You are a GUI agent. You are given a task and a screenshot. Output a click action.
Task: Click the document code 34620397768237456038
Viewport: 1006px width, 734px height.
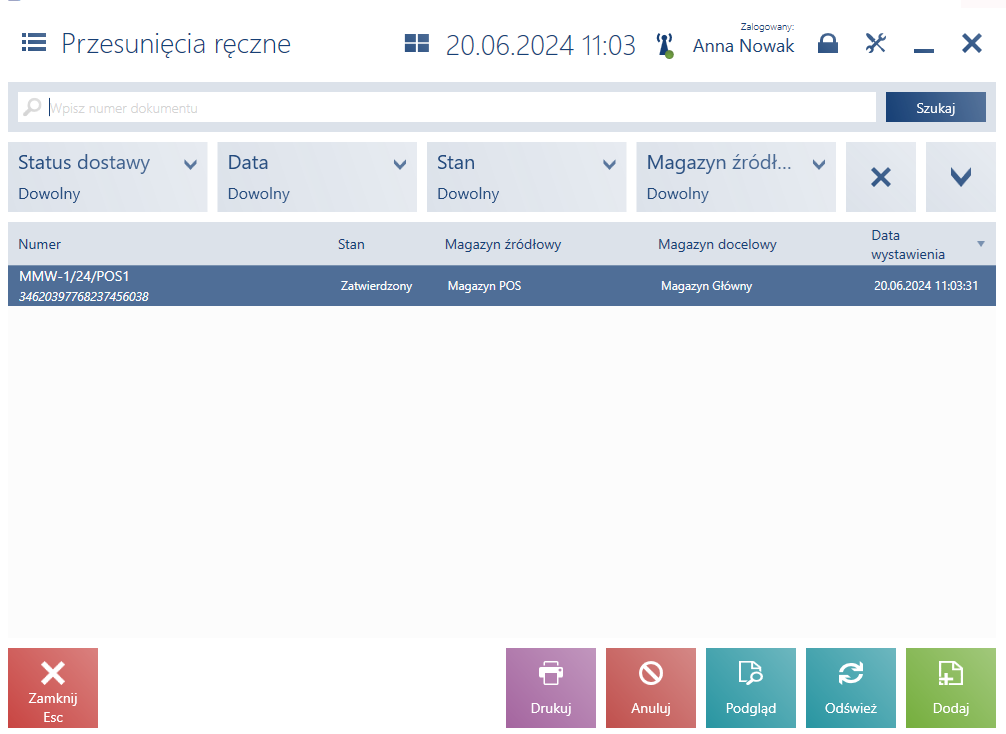coord(84,296)
